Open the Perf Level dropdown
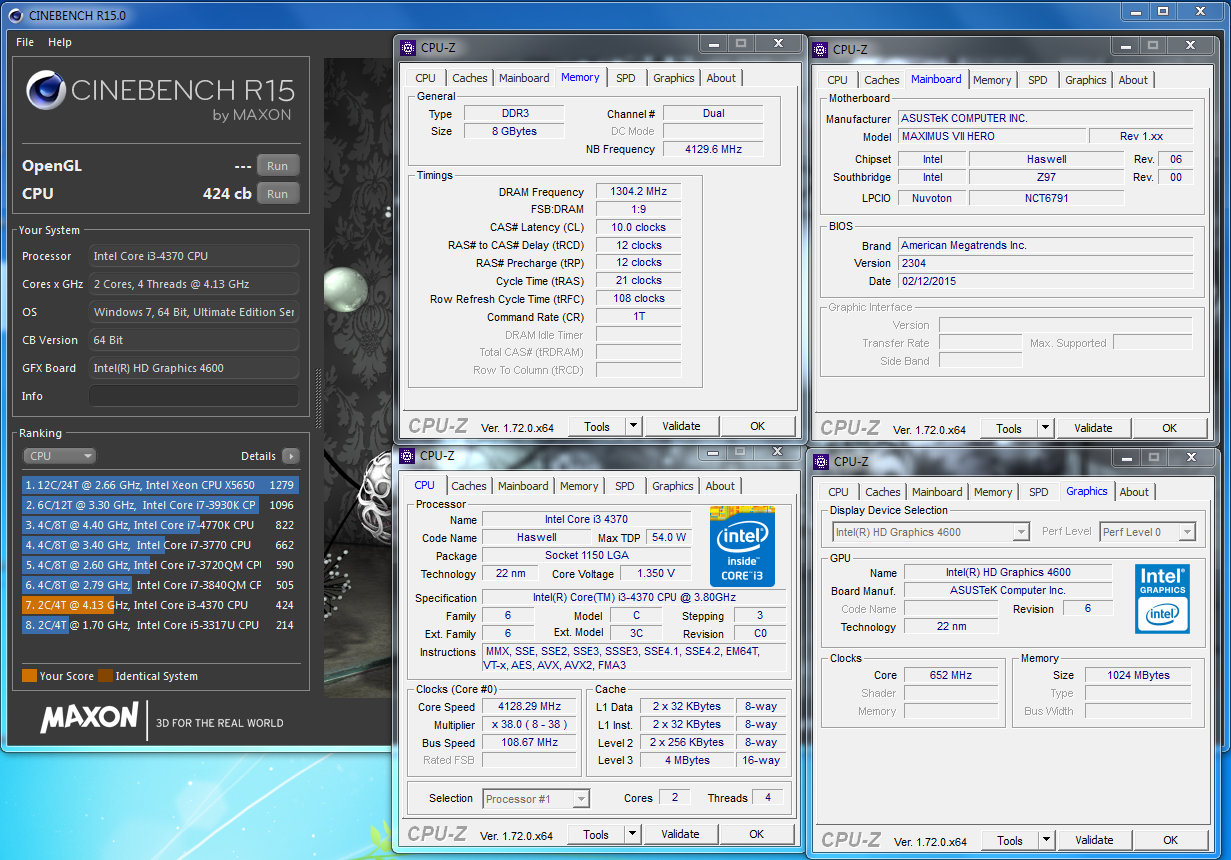 [x=1147, y=532]
